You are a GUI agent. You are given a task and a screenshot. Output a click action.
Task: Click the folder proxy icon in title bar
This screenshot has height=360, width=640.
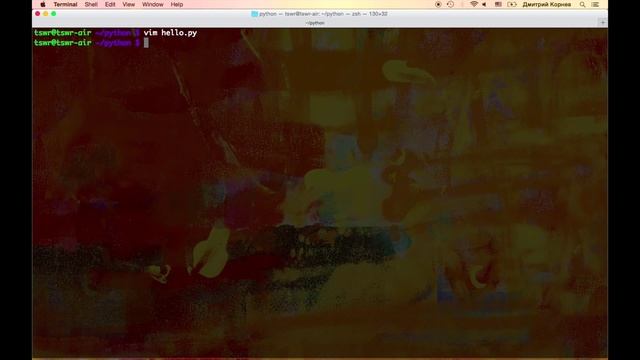(x=254, y=14)
